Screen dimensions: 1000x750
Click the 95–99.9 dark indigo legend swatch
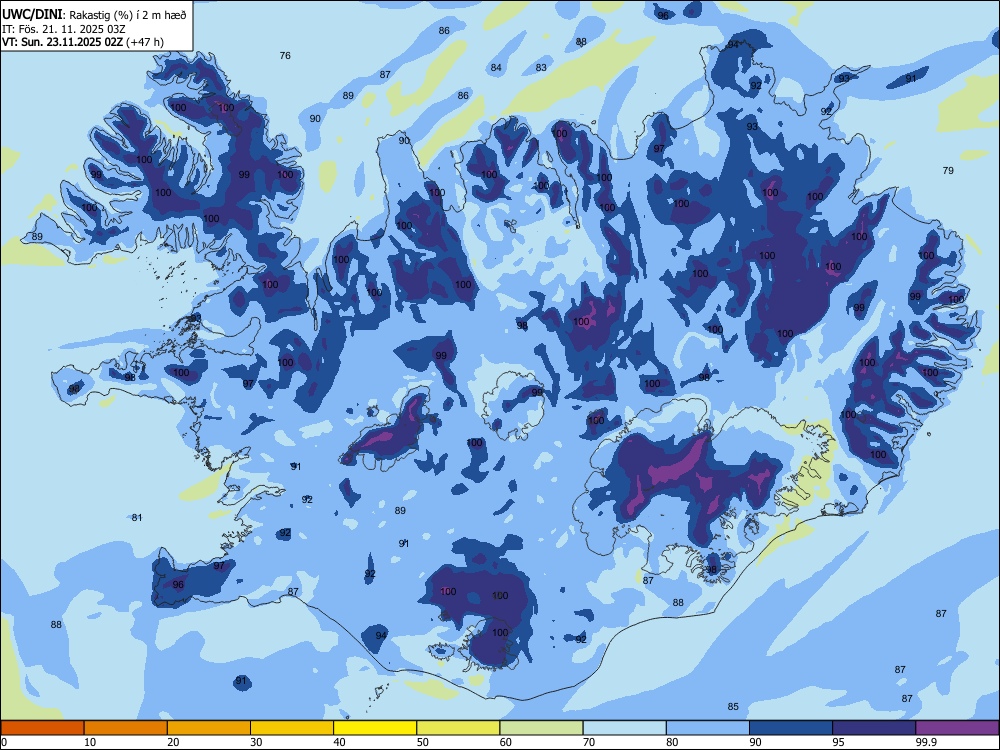click(874, 728)
